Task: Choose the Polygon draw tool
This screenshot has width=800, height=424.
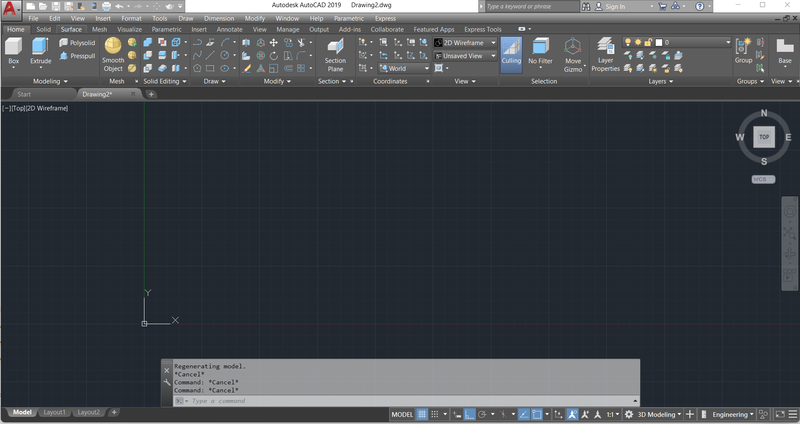Action: coord(197,68)
